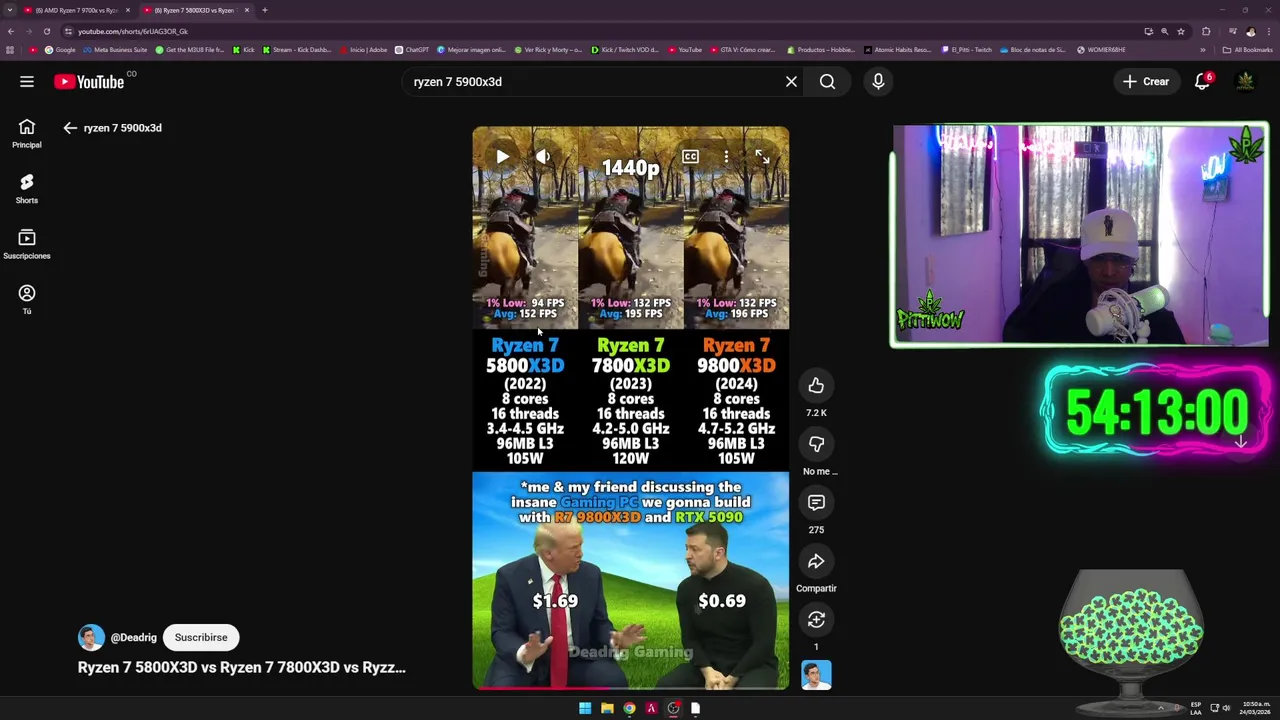Open the Inicio | Adobe bookmark

click(363, 50)
